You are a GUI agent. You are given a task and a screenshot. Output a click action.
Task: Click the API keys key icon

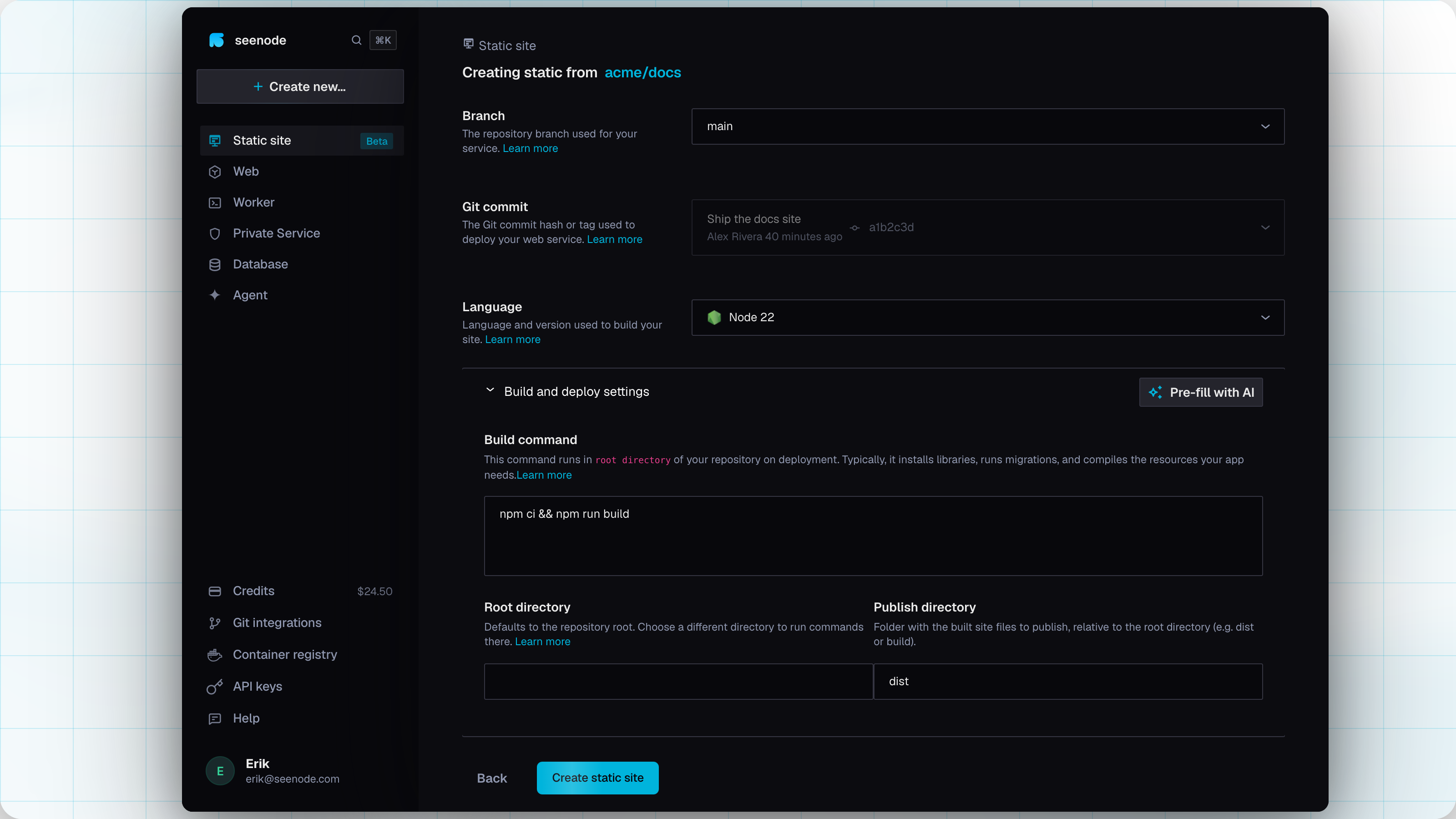(215, 687)
